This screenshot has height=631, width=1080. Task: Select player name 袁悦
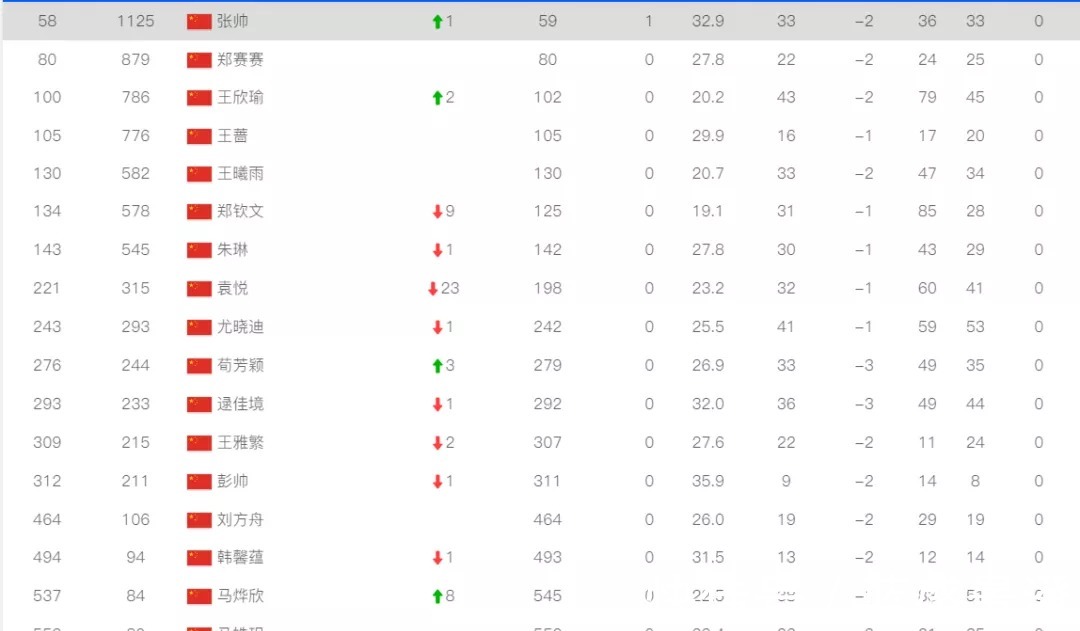[233, 289]
